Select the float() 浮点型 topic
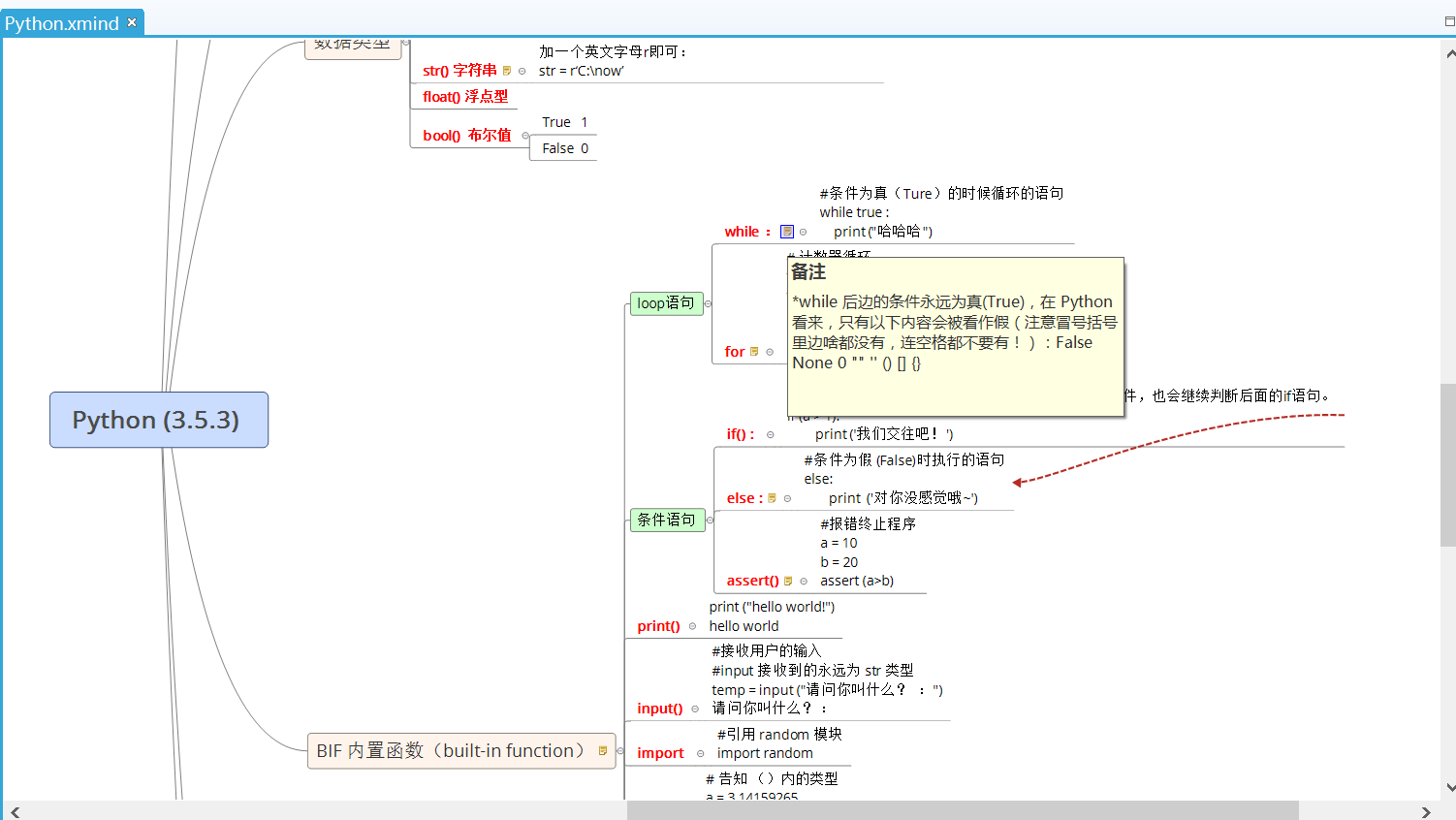 [465, 97]
